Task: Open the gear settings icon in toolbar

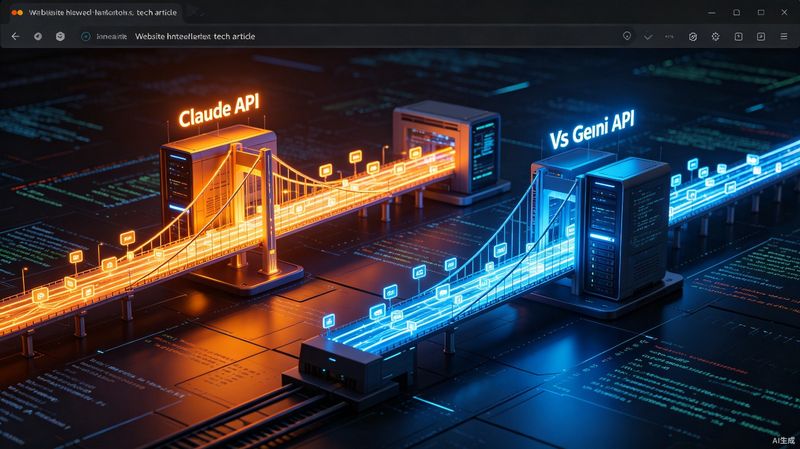Action: 715,37
